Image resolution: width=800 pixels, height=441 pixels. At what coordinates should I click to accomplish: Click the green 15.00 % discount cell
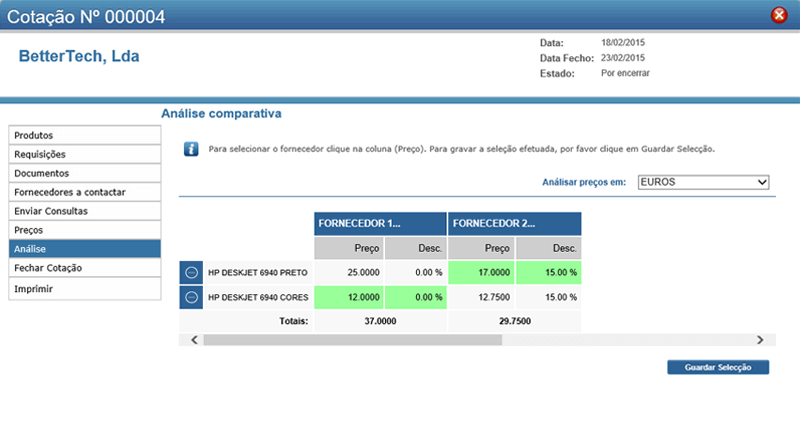tap(549, 273)
